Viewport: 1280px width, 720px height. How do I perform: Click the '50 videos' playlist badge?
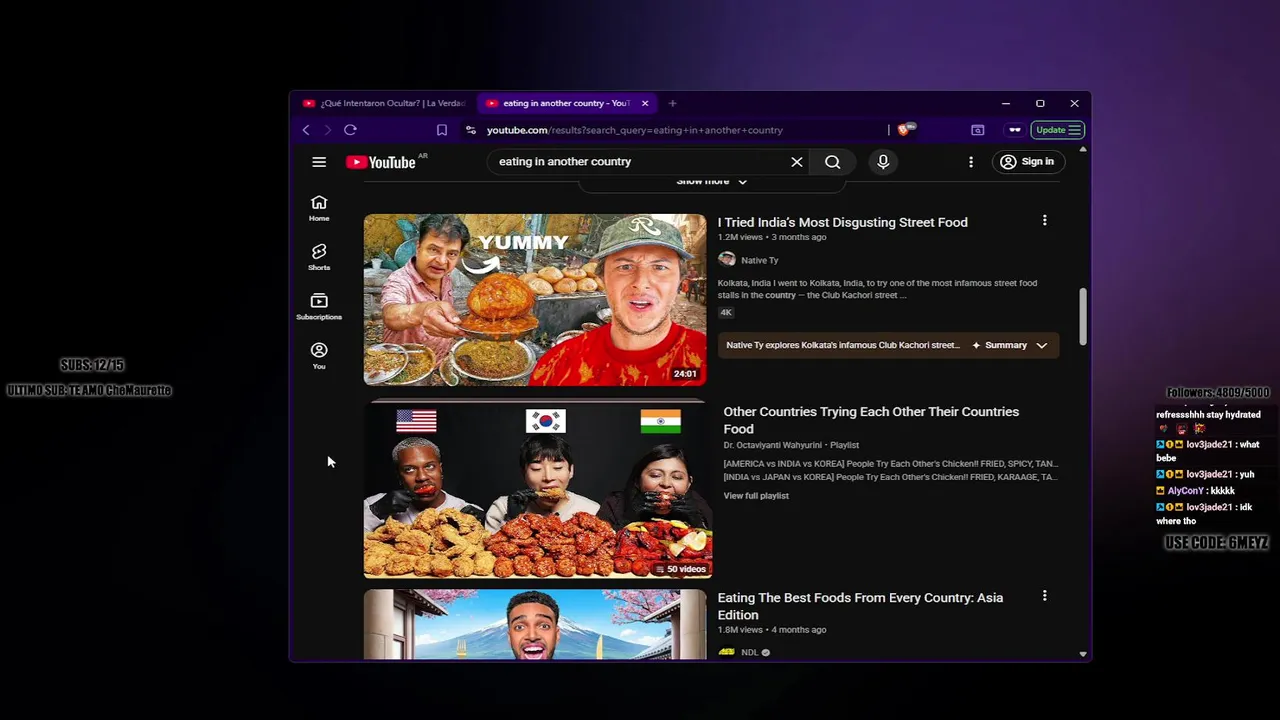pos(679,569)
